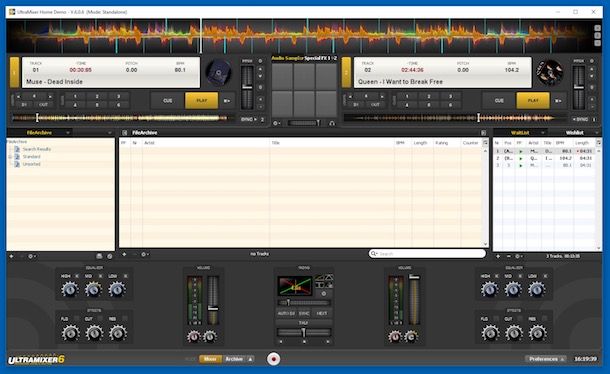Click Queen track cover art
The height and width of the screenshot is (374, 610).
(550, 73)
